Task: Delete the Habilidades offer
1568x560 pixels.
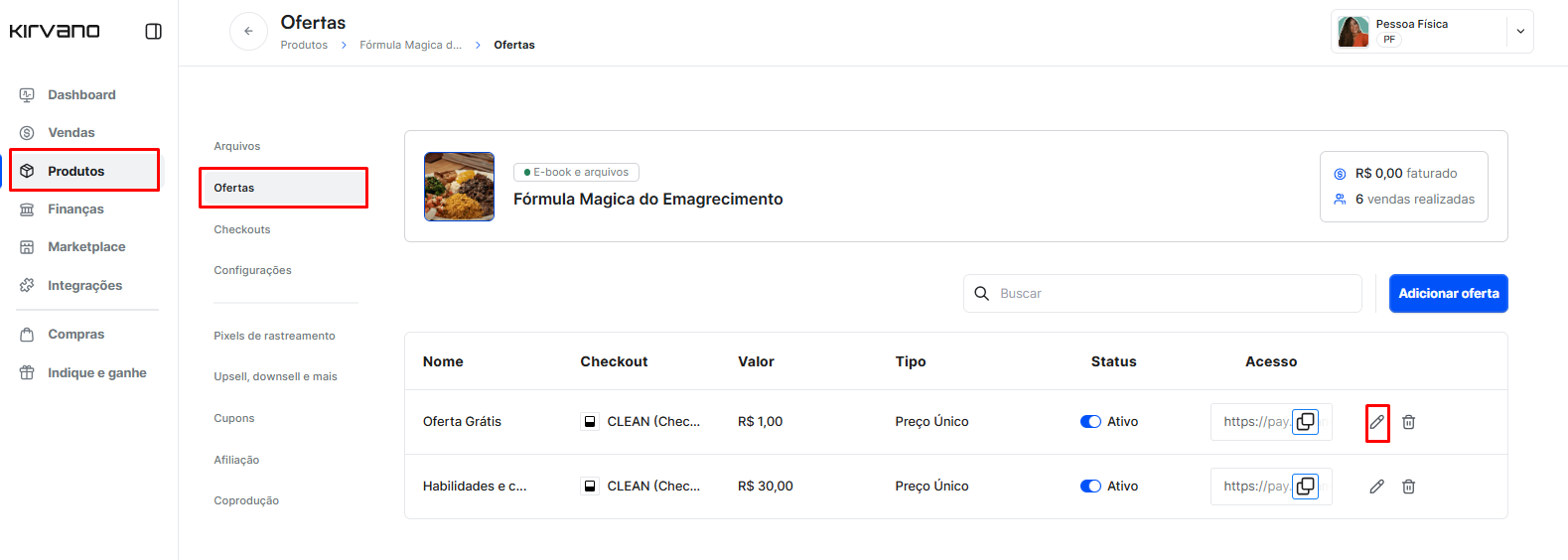Action: pyautogui.click(x=1408, y=487)
